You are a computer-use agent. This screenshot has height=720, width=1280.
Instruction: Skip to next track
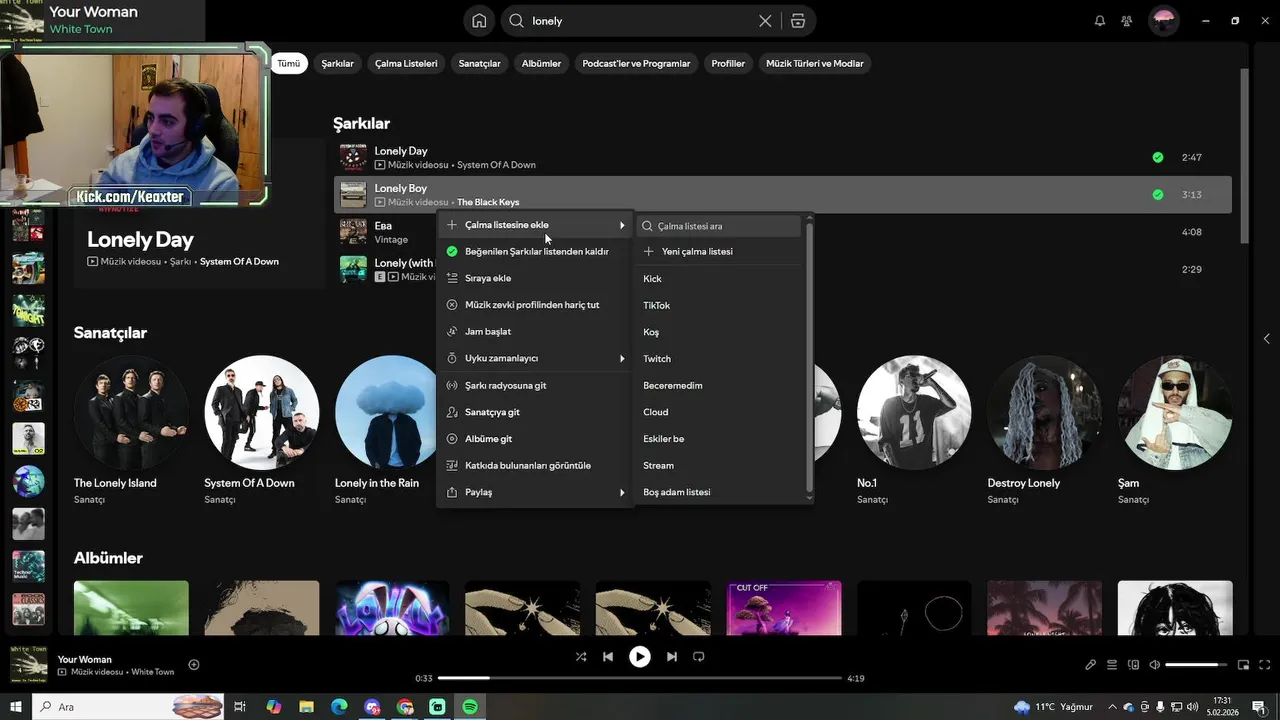pos(672,657)
